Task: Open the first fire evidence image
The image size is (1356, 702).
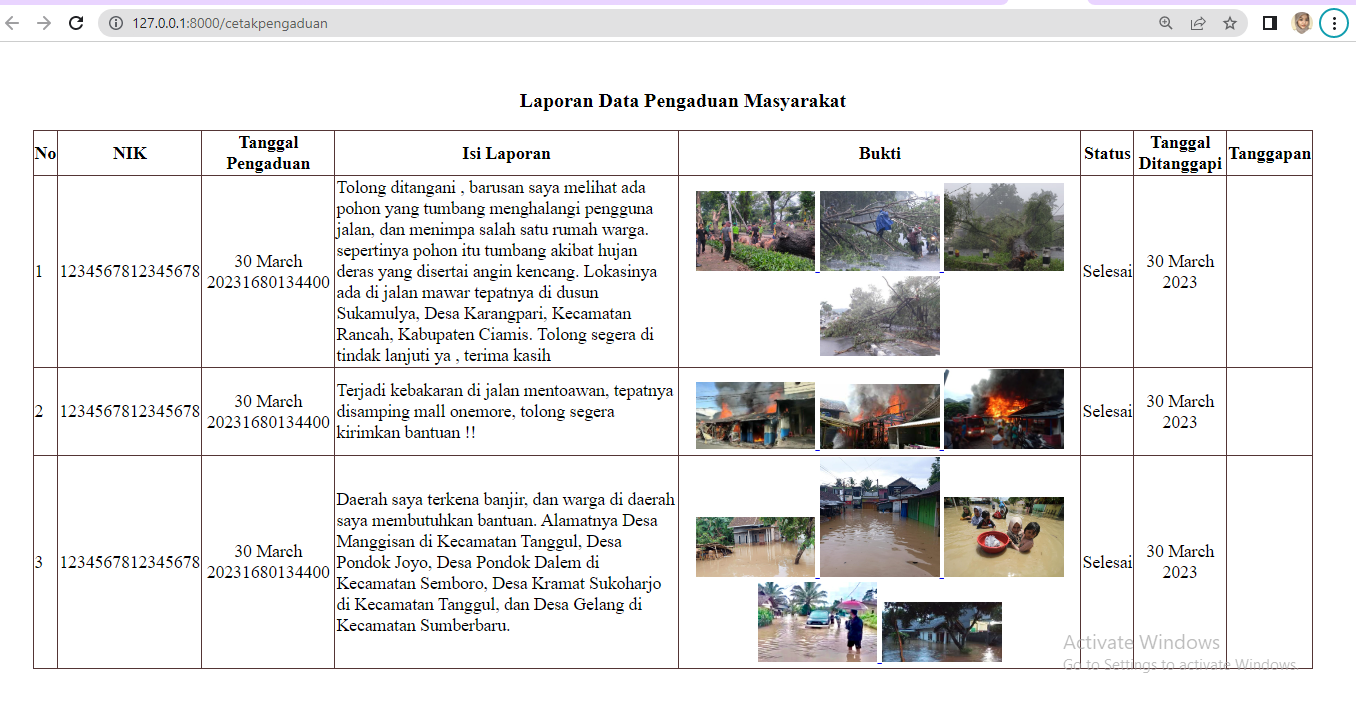Action: tap(755, 415)
